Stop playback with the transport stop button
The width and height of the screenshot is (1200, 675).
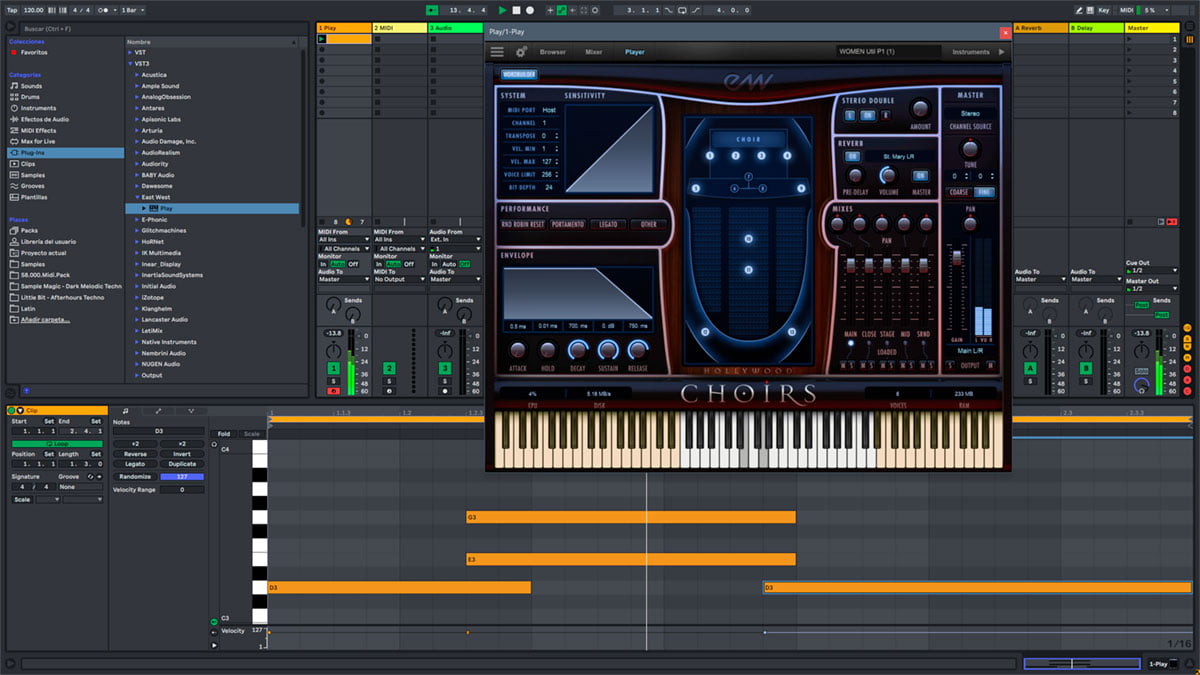517,10
